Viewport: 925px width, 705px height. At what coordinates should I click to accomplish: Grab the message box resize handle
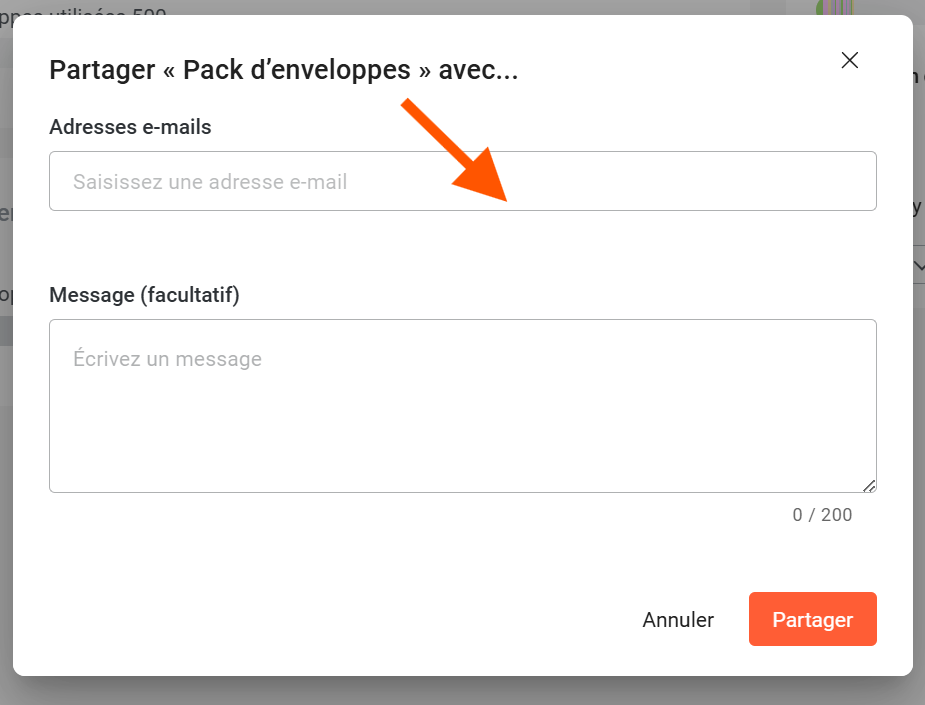(869, 485)
